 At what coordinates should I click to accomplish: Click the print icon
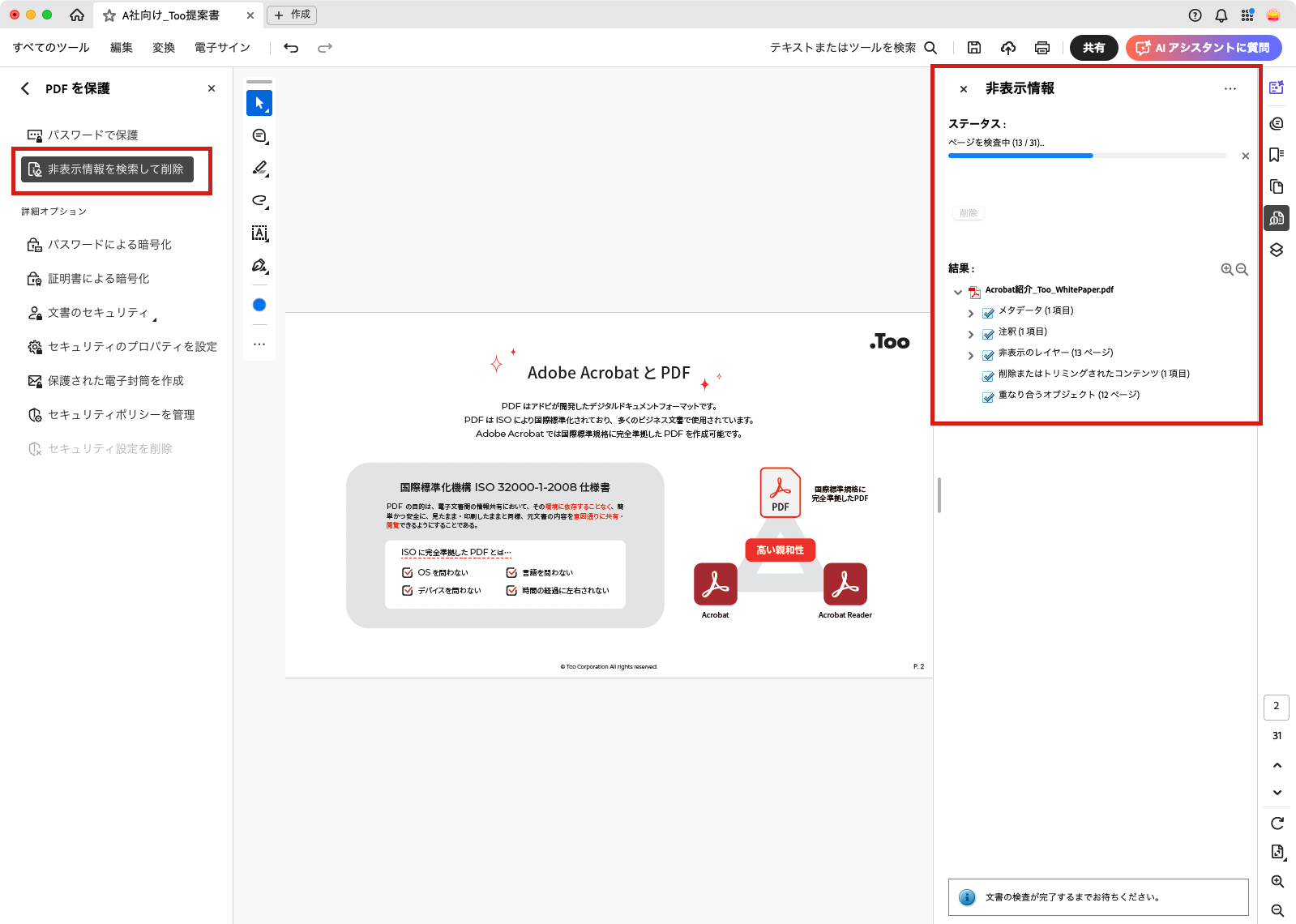1042,48
